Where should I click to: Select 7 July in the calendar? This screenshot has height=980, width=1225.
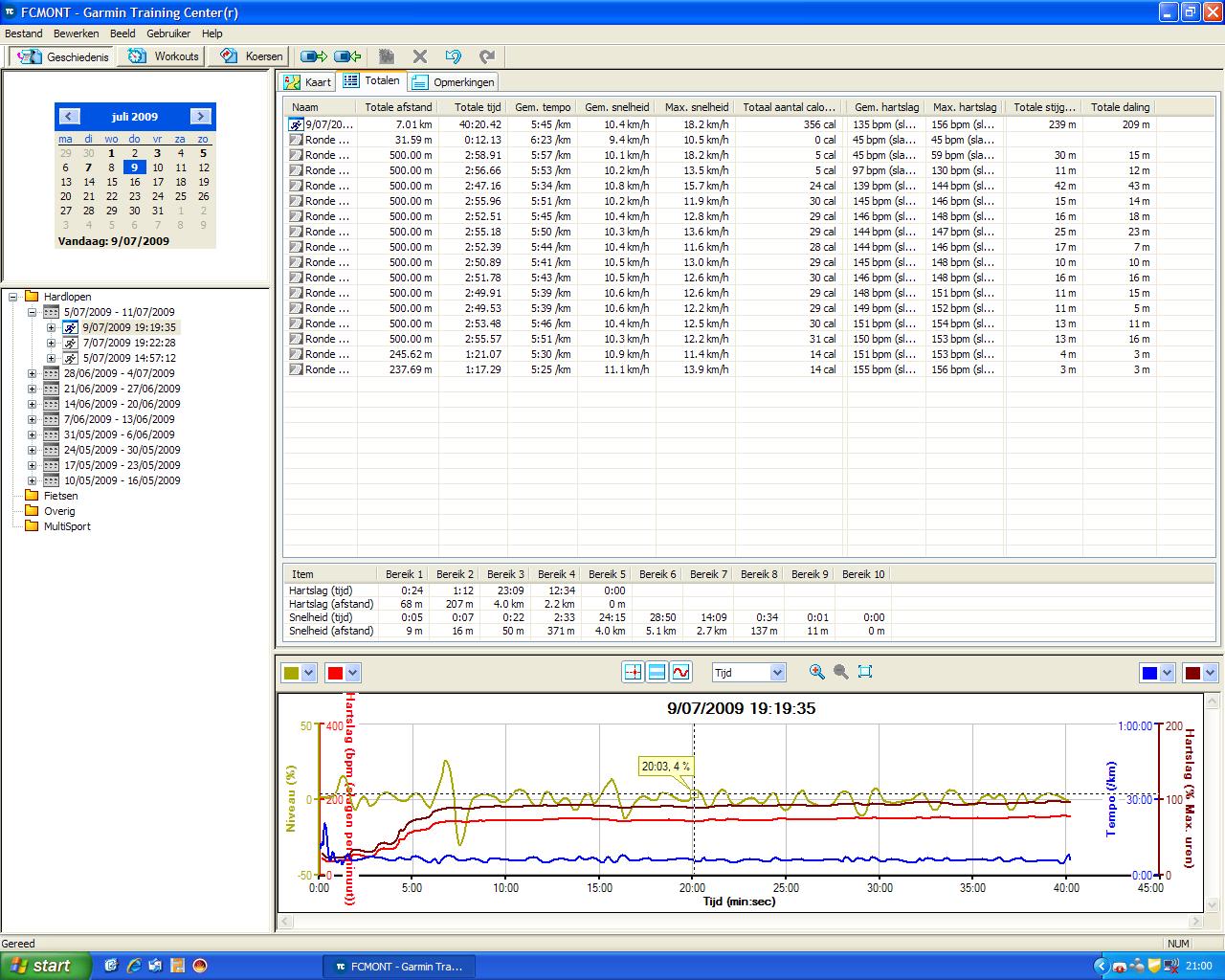(x=88, y=167)
